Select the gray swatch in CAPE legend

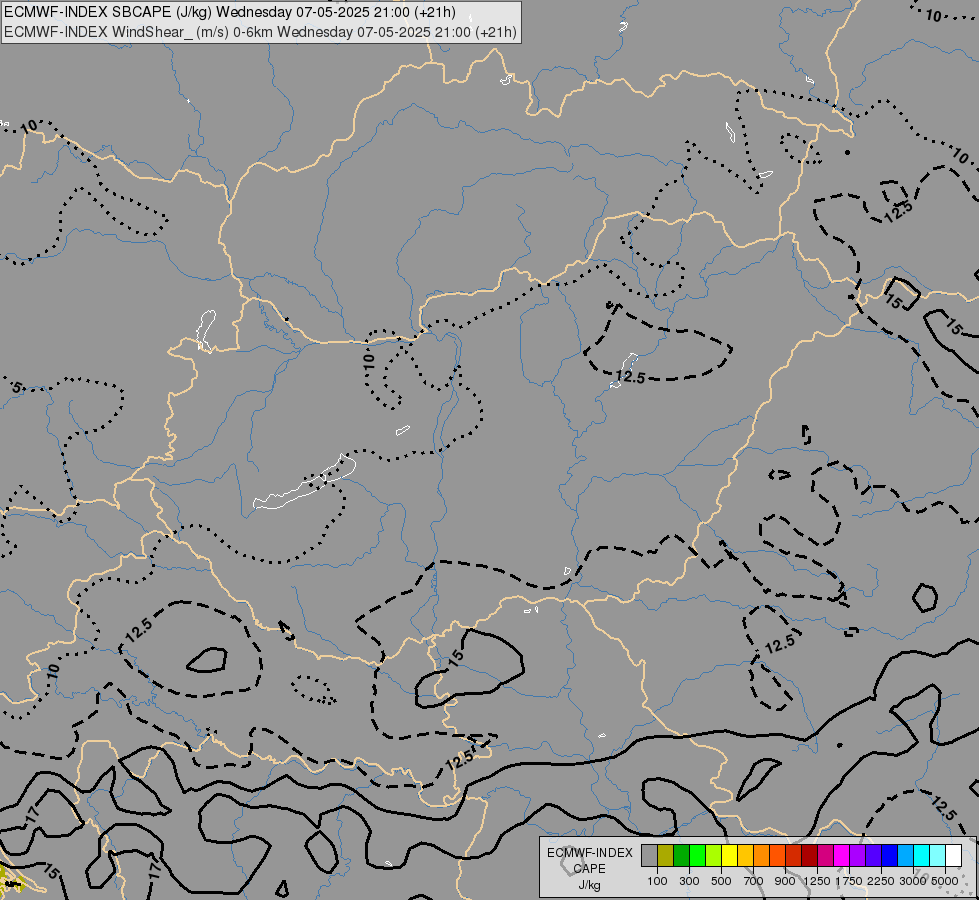pyautogui.click(x=649, y=855)
